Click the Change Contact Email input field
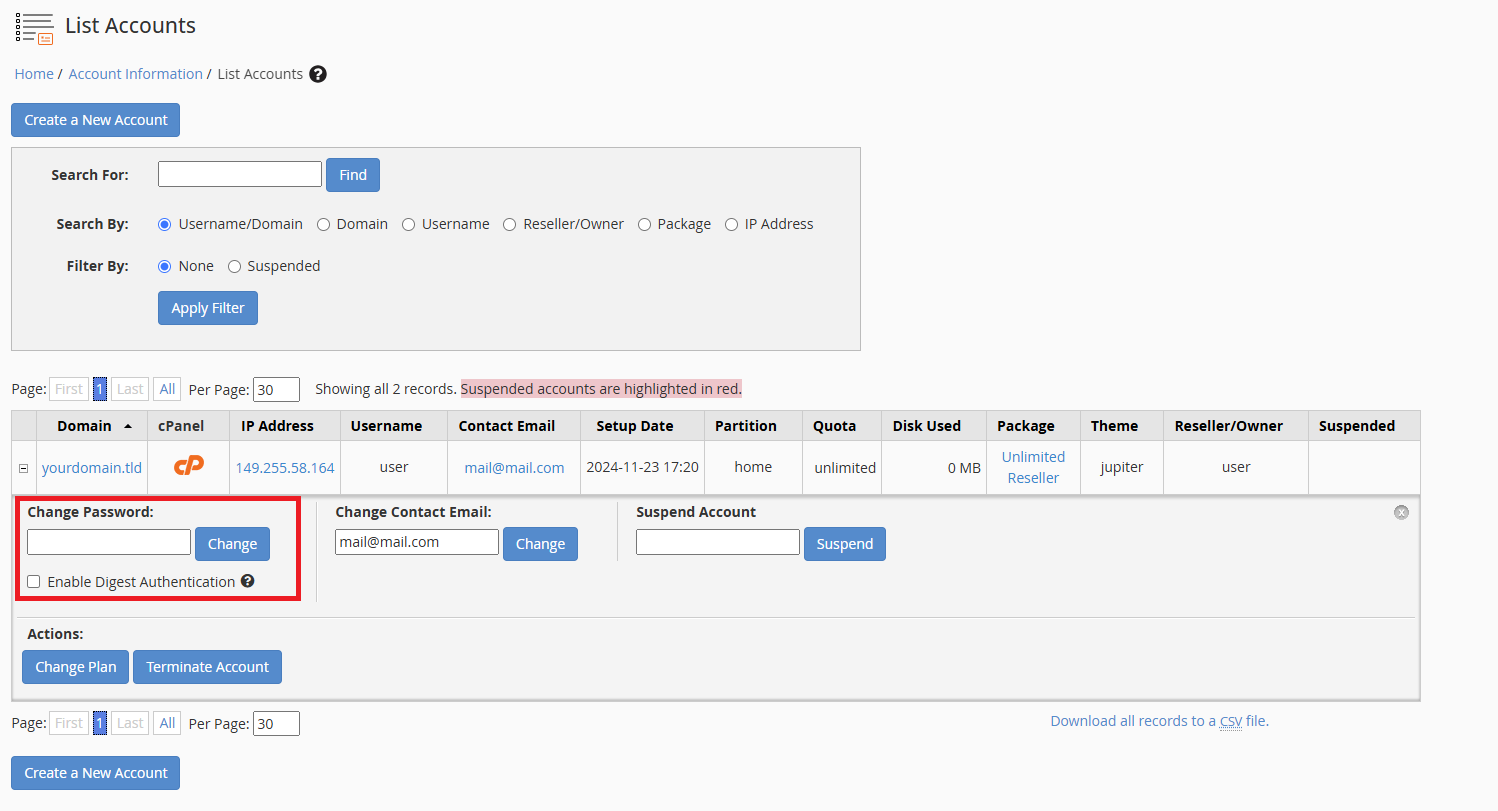The width and height of the screenshot is (1498, 811). tap(417, 542)
